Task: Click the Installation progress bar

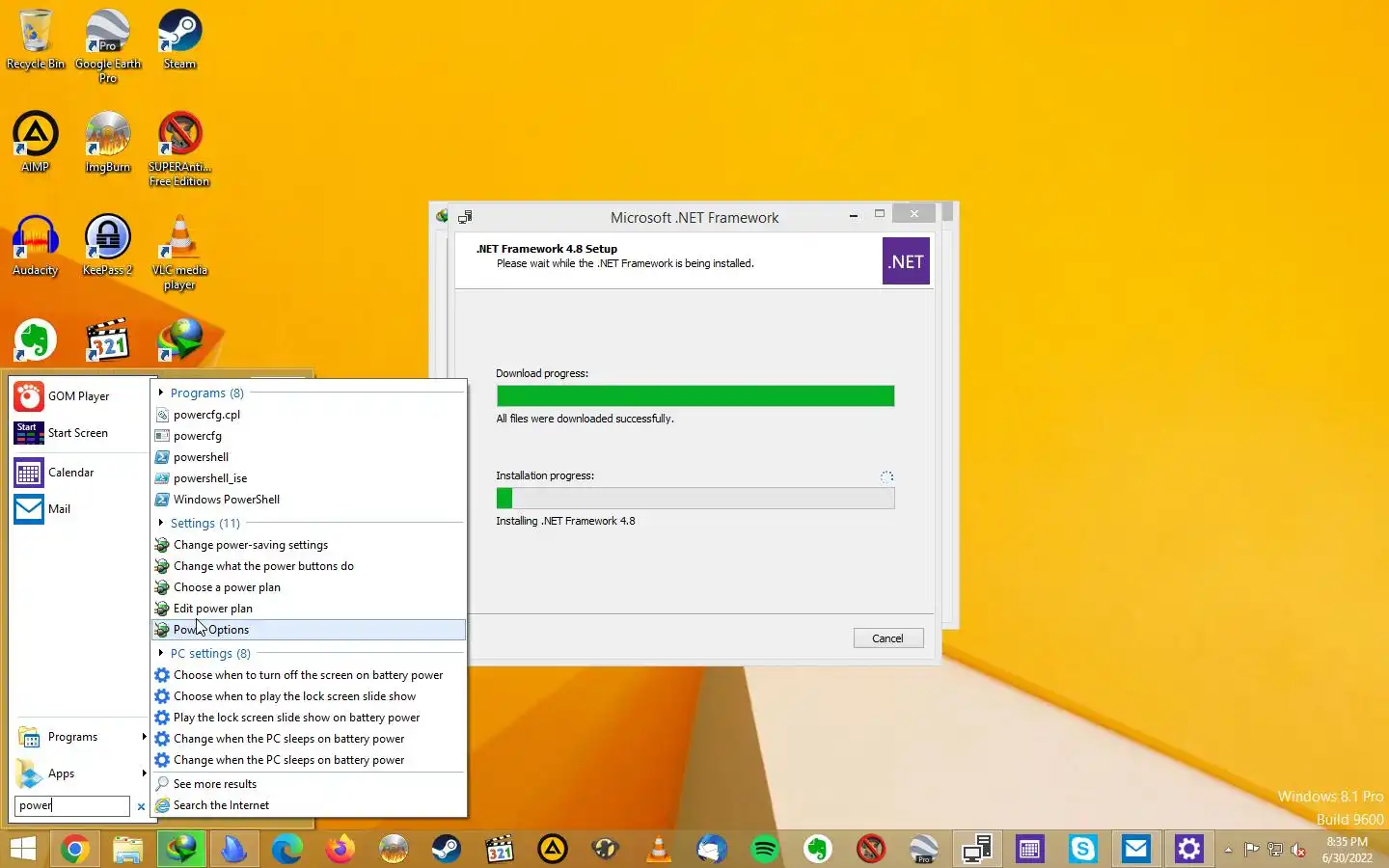Action: pos(695,499)
